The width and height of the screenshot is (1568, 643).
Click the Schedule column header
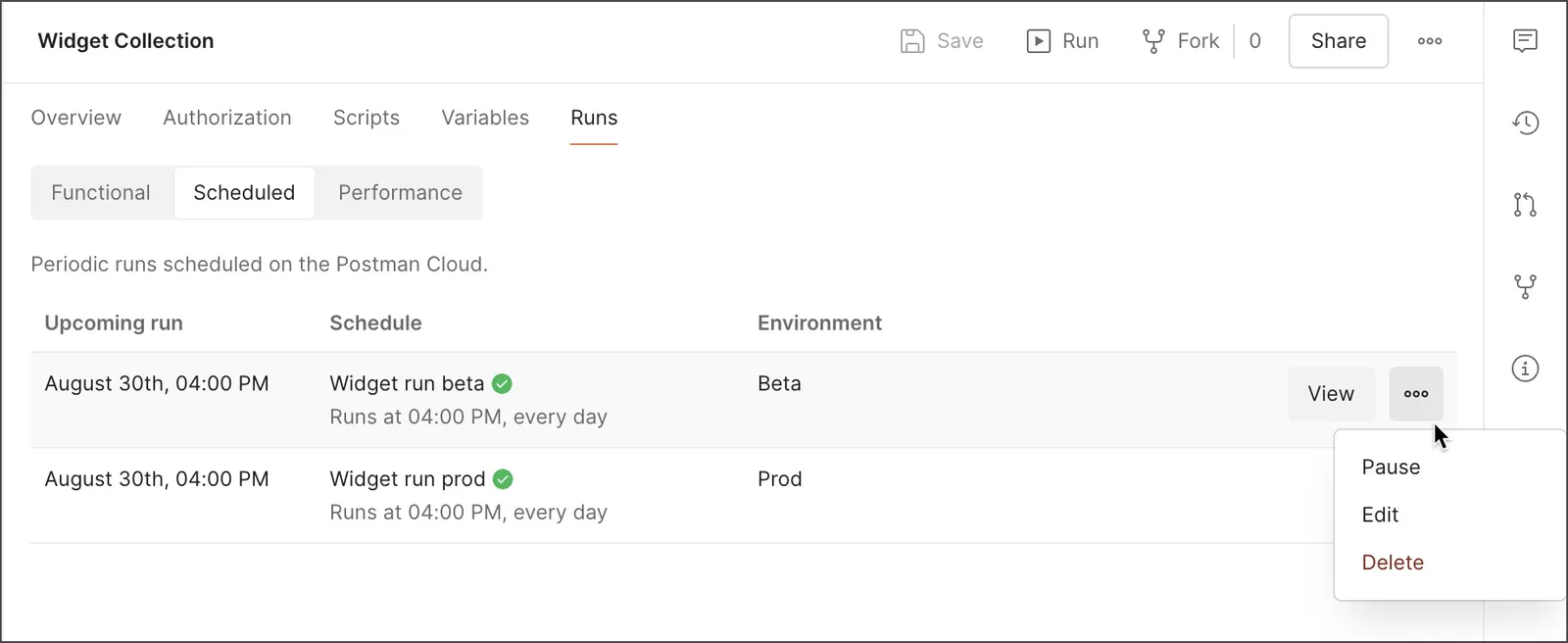375,323
